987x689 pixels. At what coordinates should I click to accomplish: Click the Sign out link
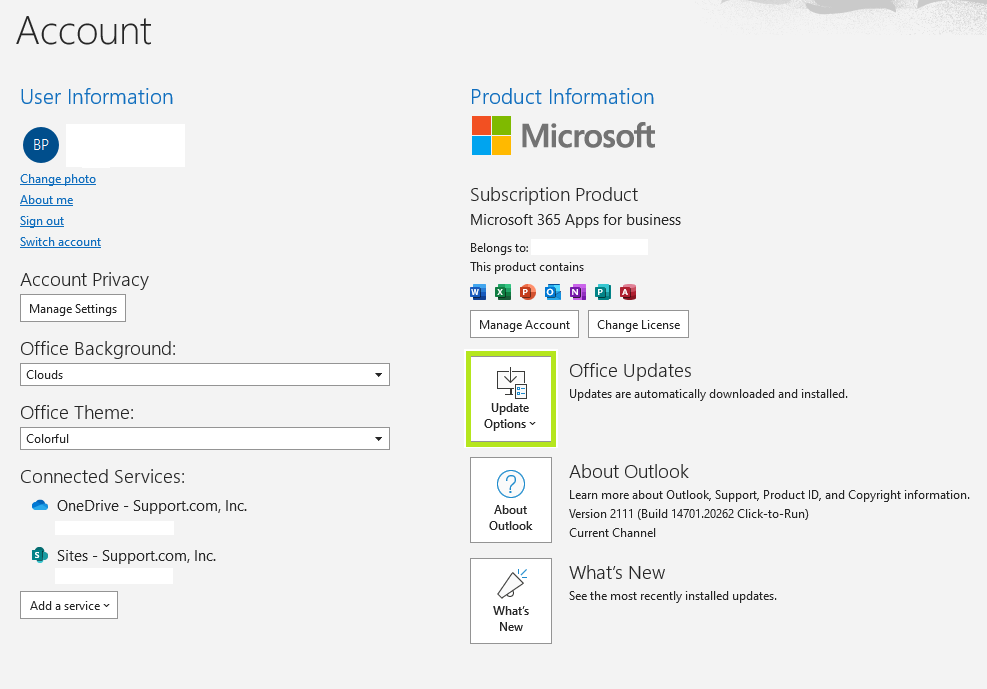[42, 221]
